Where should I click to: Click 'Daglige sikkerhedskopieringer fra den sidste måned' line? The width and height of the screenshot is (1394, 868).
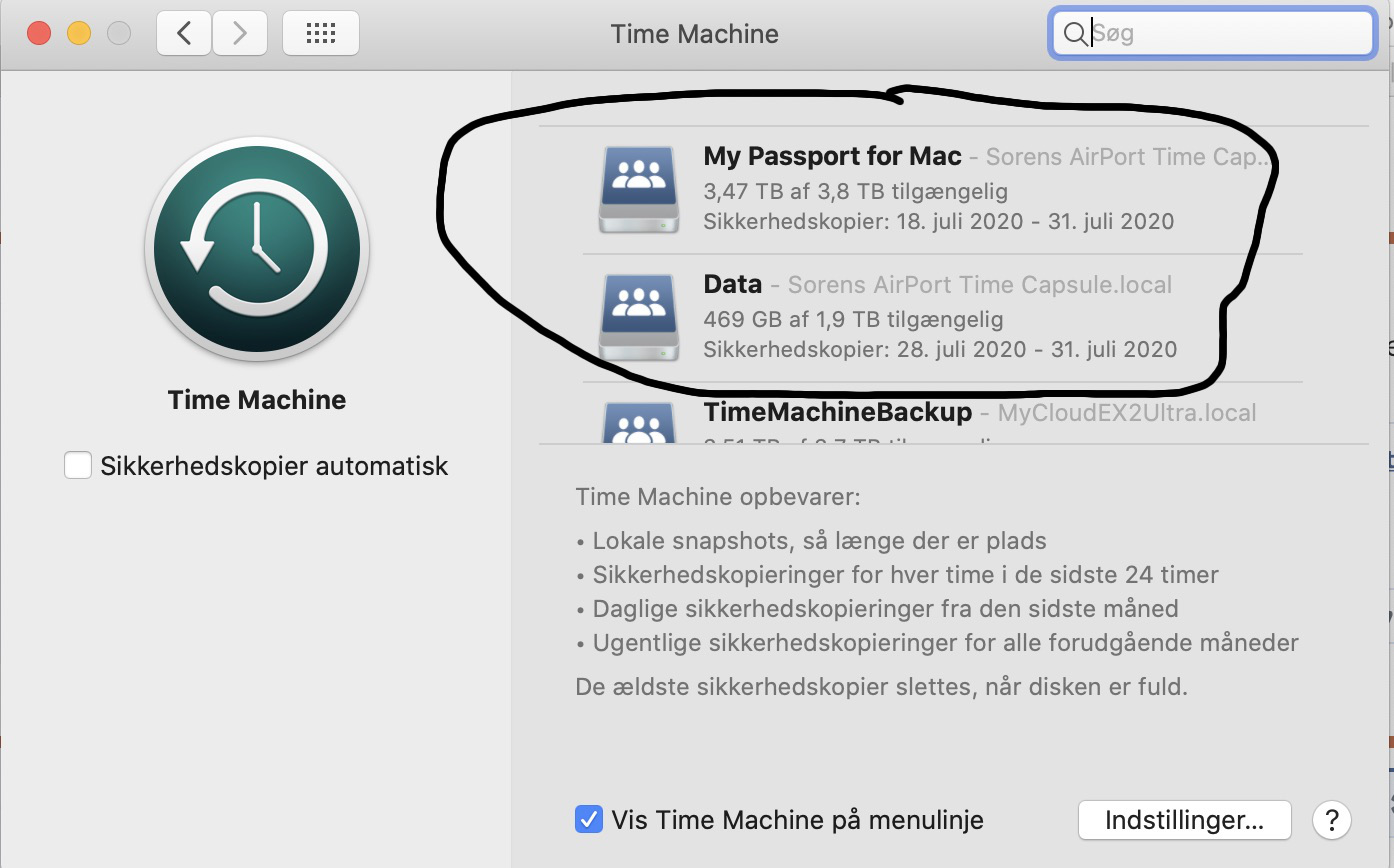878,608
